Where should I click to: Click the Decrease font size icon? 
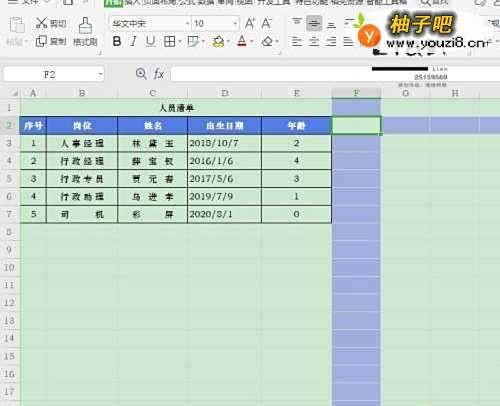(266, 23)
